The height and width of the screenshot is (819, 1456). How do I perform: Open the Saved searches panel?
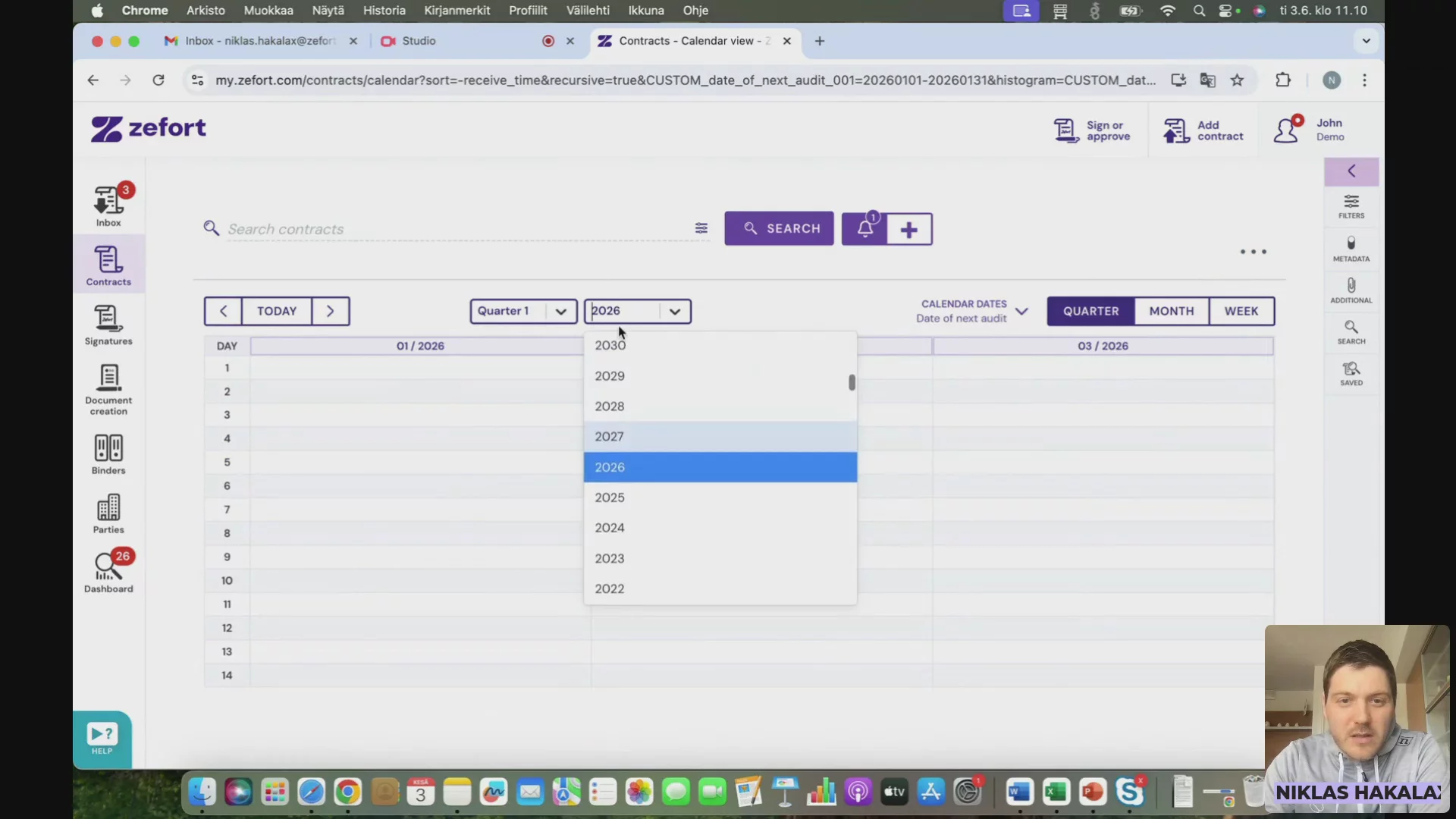tap(1351, 374)
